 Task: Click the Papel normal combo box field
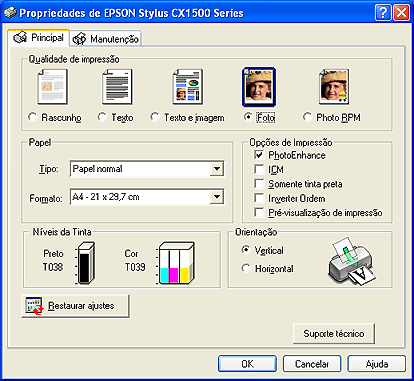[147, 169]
